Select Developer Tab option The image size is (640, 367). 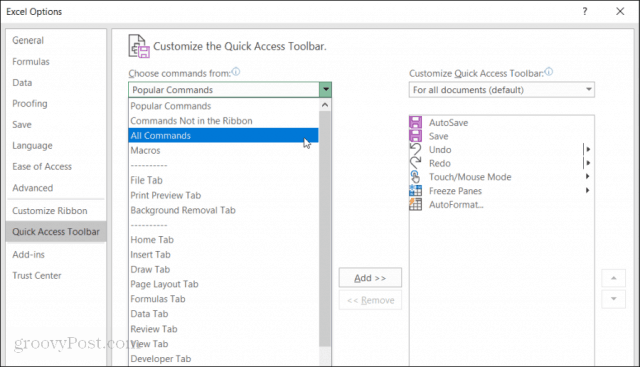223,359
